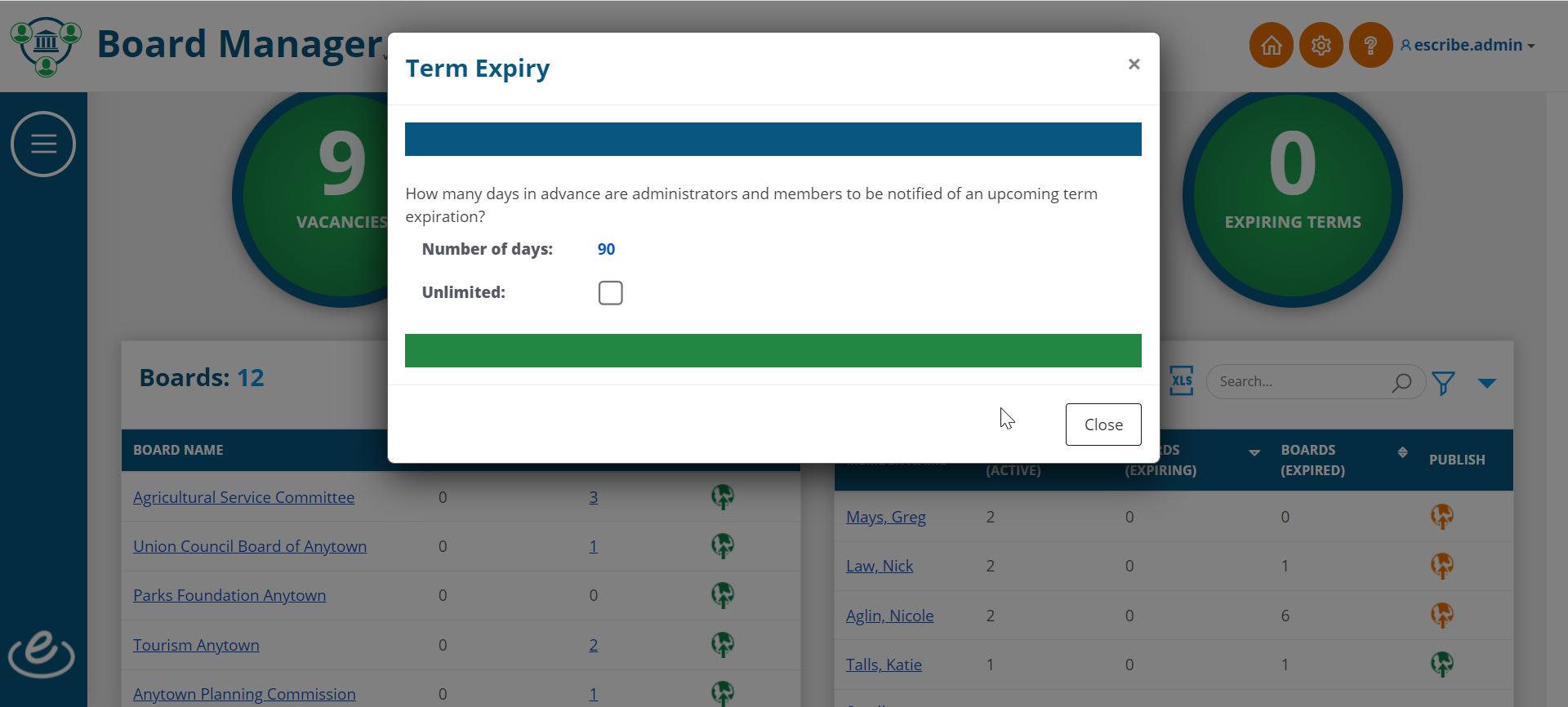The height and width of the screenshot is (707, 1568).
Task: Export members list to XLS
Action: pyautogui.click(x=1182, y=380)
